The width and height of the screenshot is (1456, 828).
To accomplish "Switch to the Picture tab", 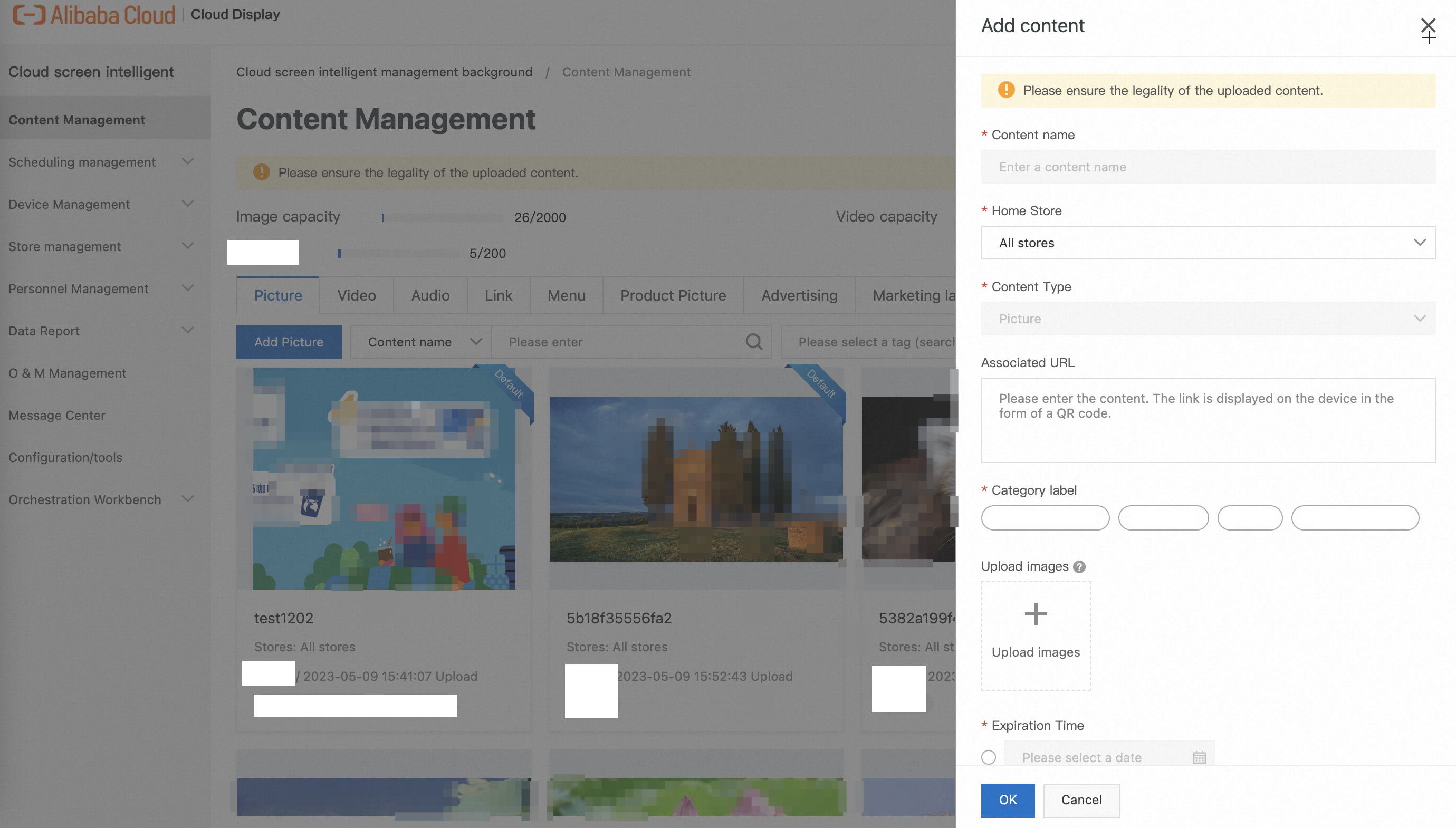I will point(278,296).
